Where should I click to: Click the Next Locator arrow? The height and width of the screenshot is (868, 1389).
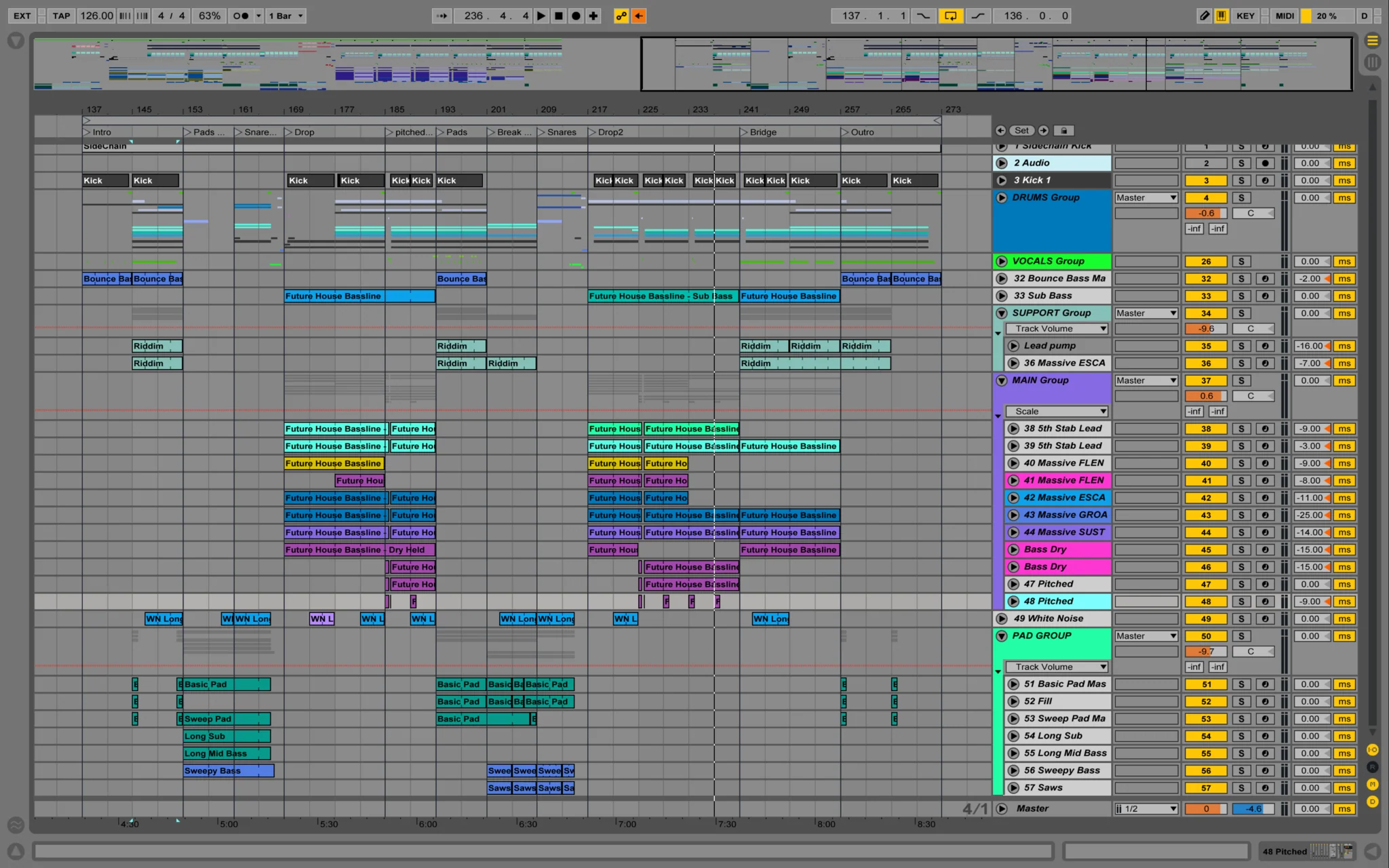(x=1044, y=130)
